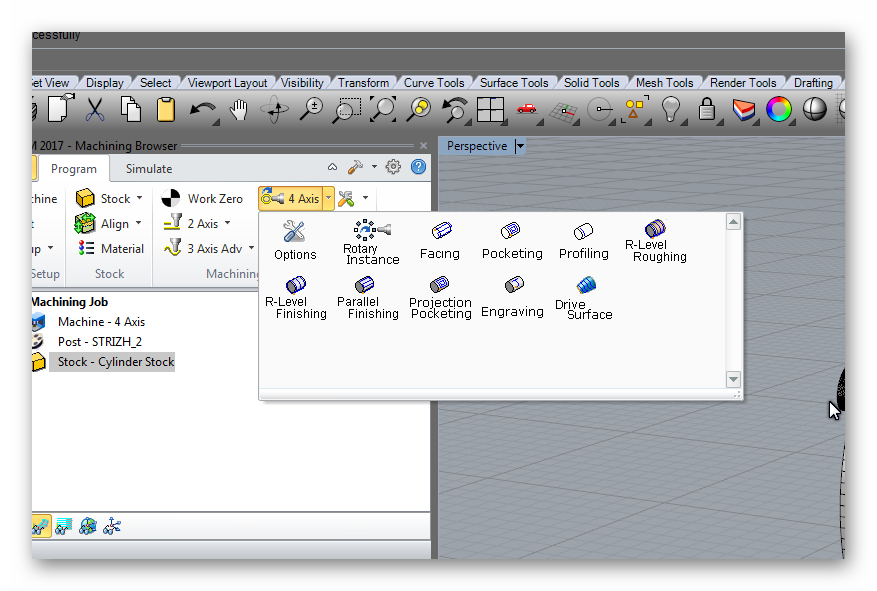Screen dimensions: 877x591
Task: Expand the Perspective viewport dropdown arrow
Action: [x=520, y=146]
